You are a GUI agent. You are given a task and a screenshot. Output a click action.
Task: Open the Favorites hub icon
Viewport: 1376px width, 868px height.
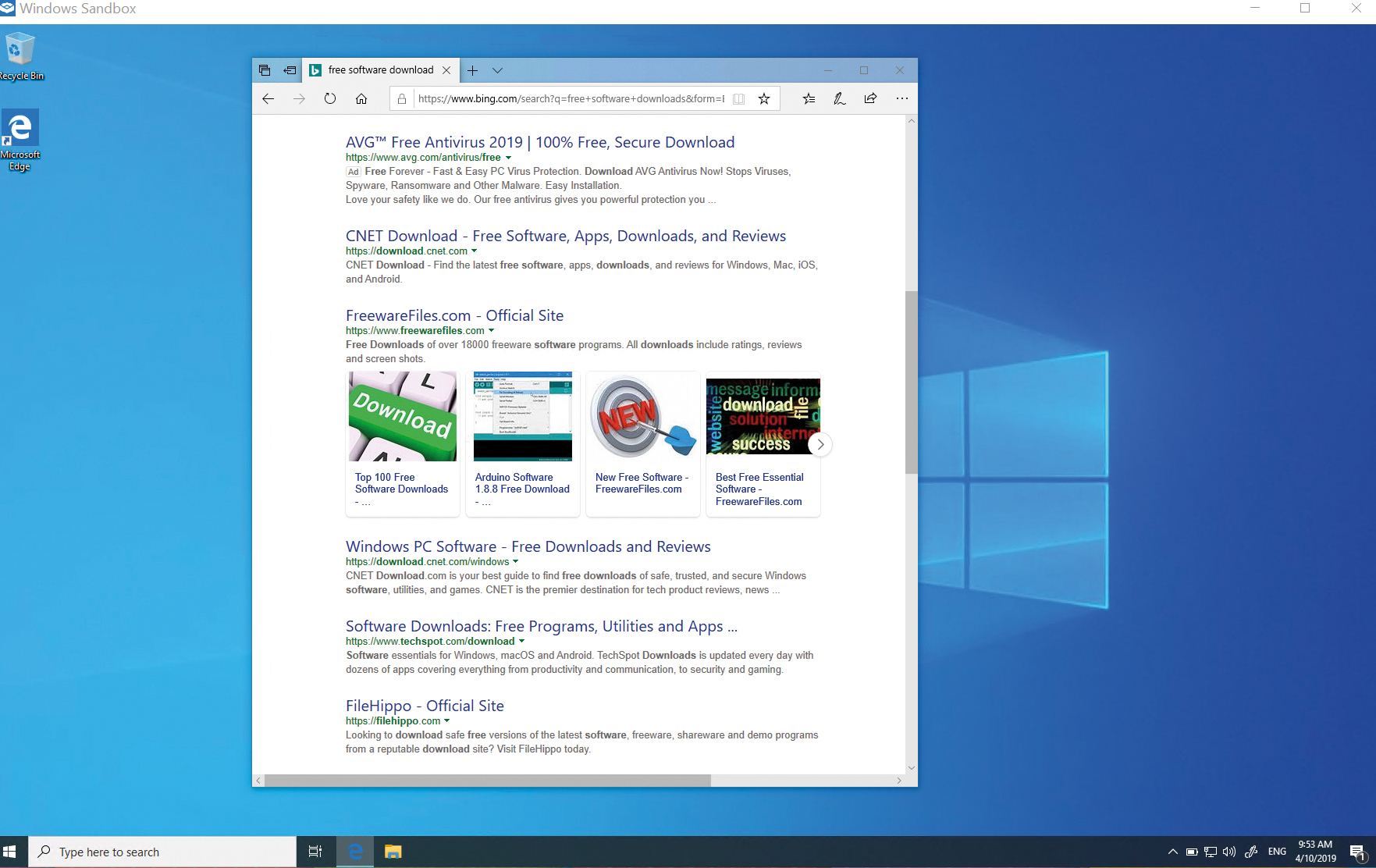pyautogui.click(x=809, y=98)
